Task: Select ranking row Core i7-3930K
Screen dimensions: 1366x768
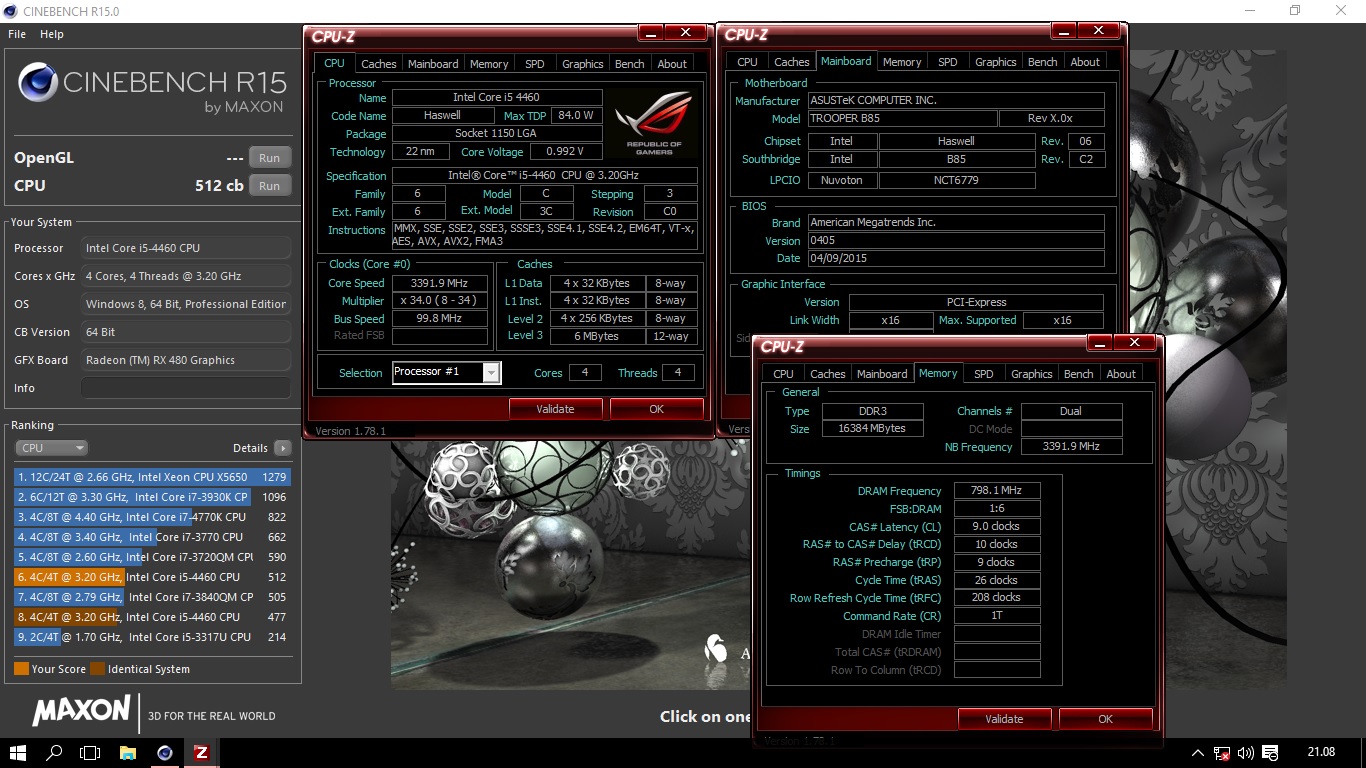Action: tap(152, 497)
